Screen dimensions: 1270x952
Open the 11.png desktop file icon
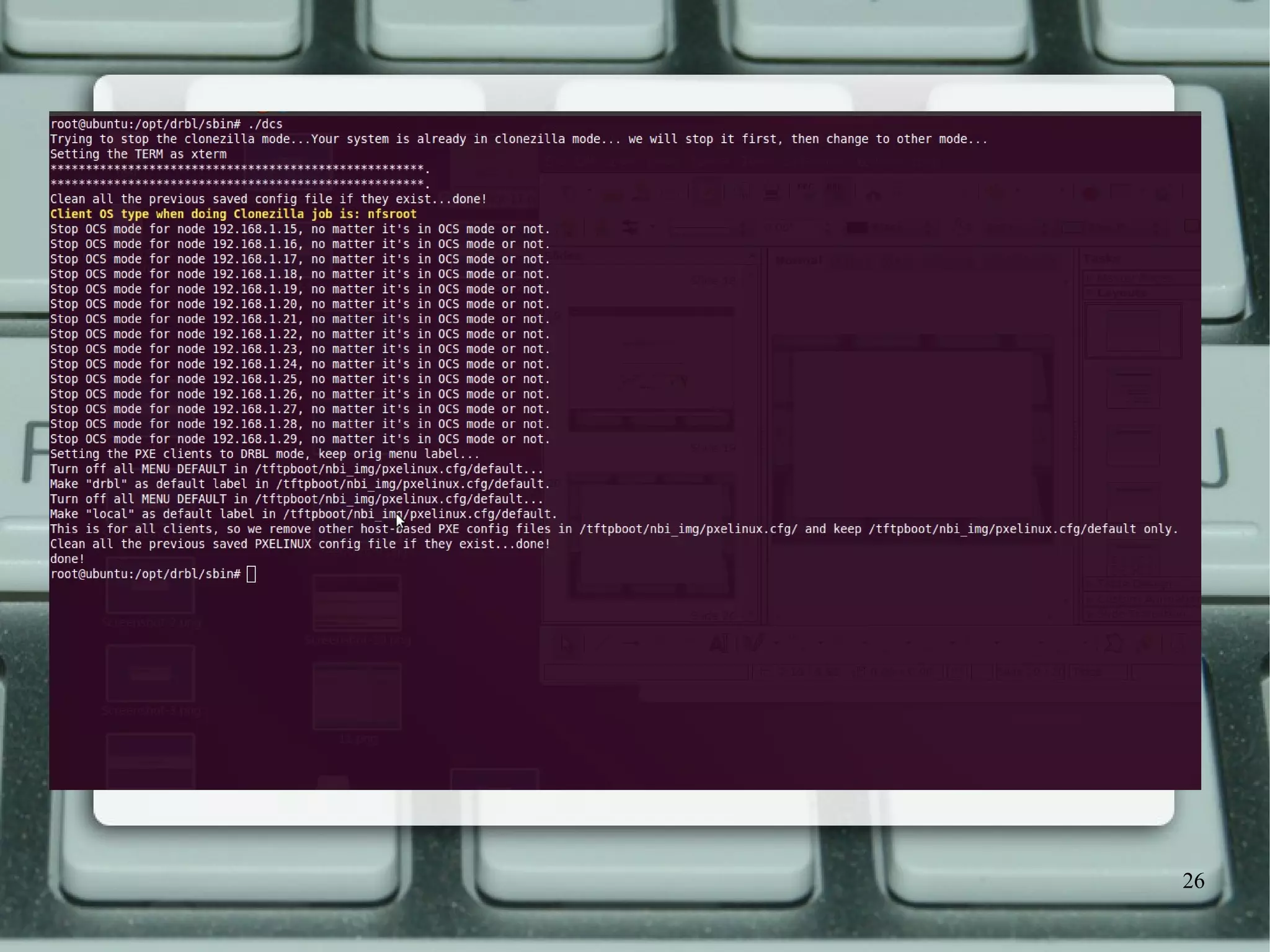click(x=357, y=697)
